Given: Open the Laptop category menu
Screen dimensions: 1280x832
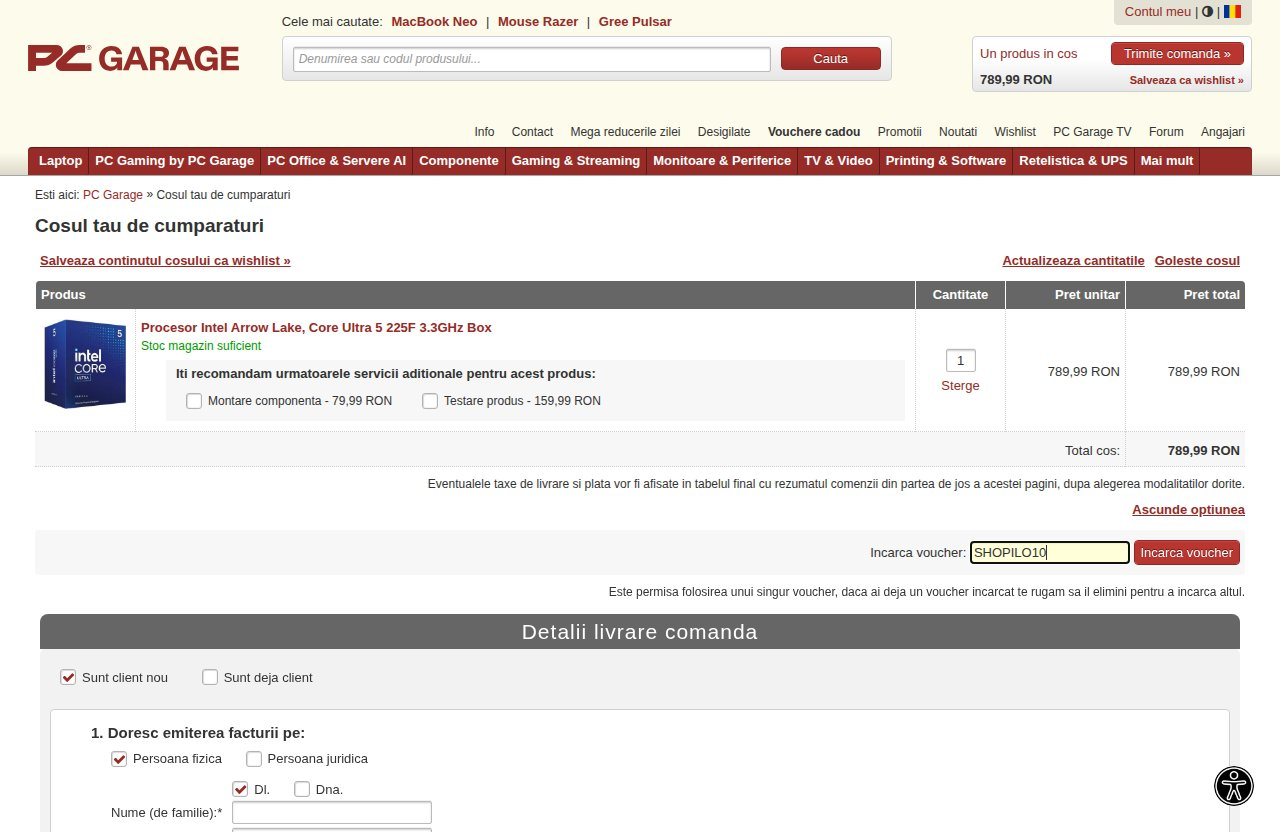Looking at the screenshot, I should click(60, 161).
